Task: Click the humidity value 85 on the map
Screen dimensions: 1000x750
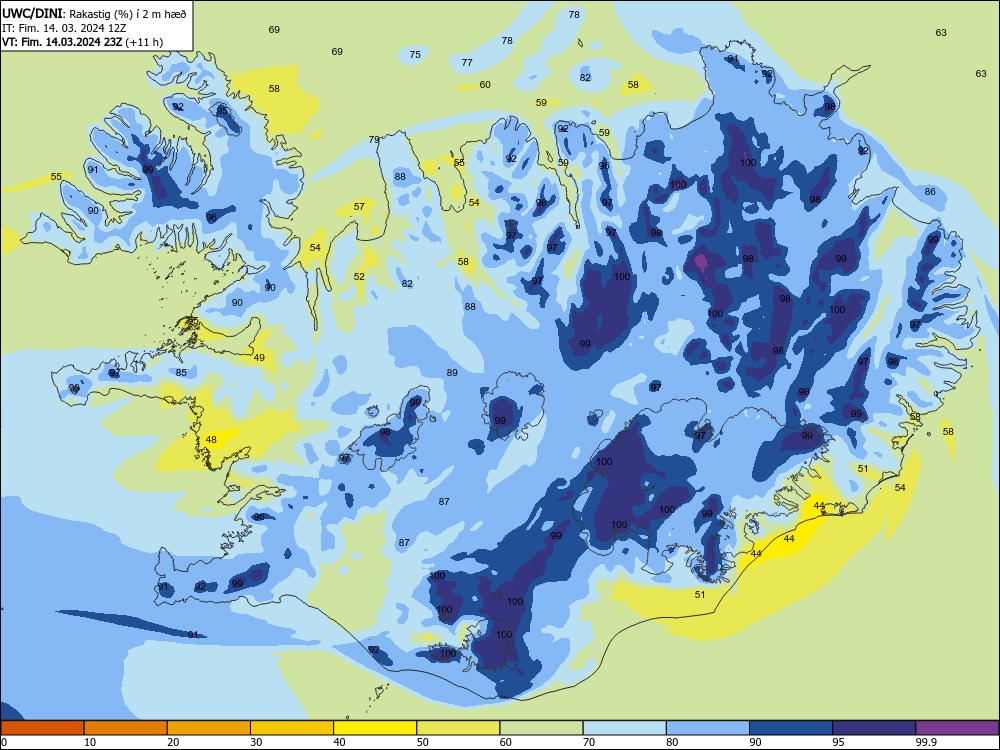Action: (x=181, y=372)
